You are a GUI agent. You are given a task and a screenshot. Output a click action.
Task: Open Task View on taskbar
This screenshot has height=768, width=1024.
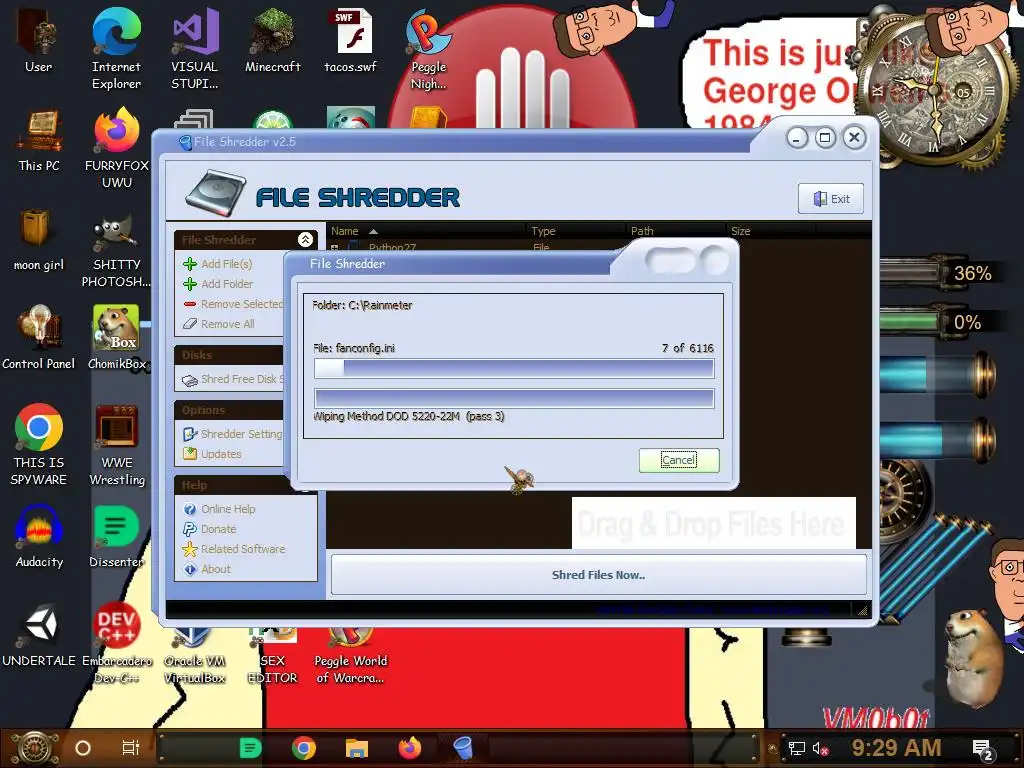[x=131, y=748]
